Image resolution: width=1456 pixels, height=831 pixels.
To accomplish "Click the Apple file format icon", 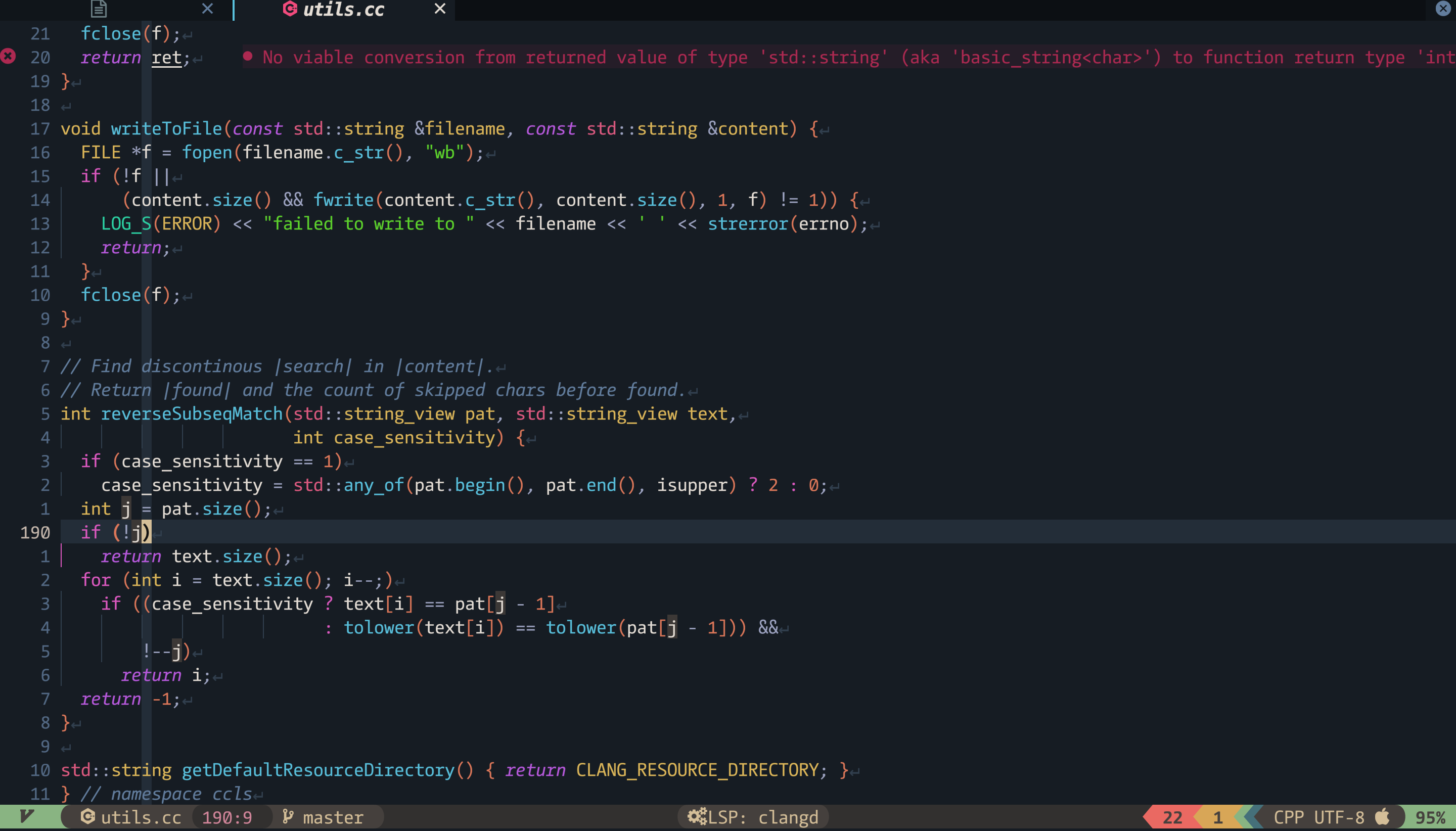I will coord(1382,817).
